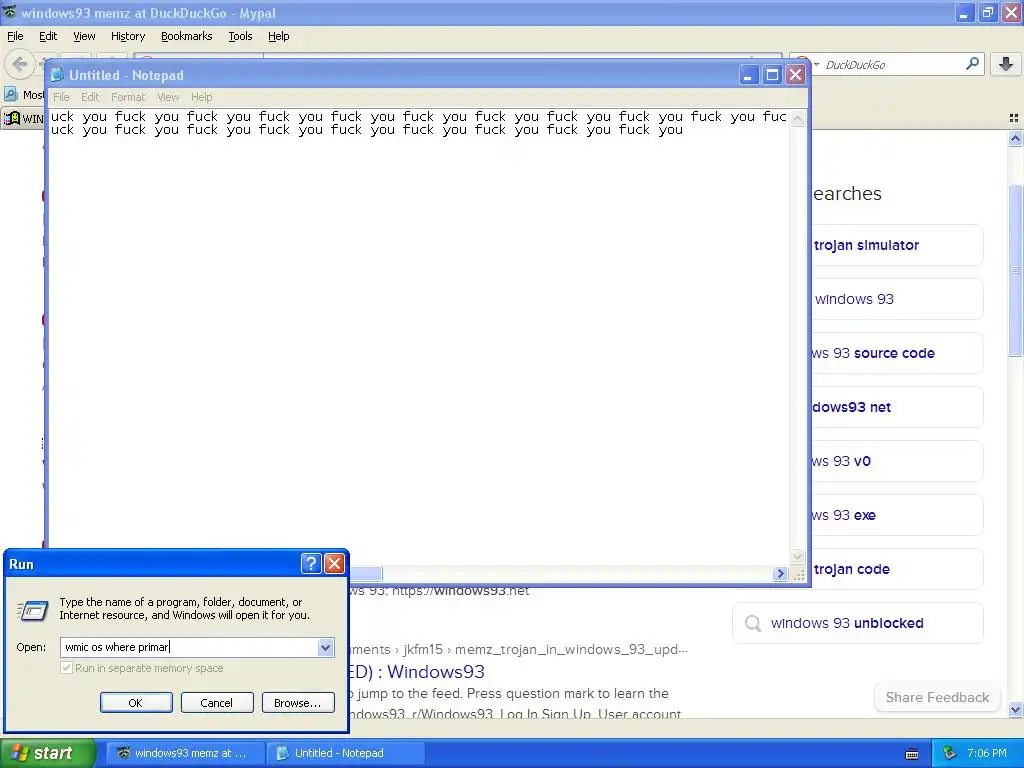Select the dows93 net related search
1024x768 pixels.
[x=897, y=407]
